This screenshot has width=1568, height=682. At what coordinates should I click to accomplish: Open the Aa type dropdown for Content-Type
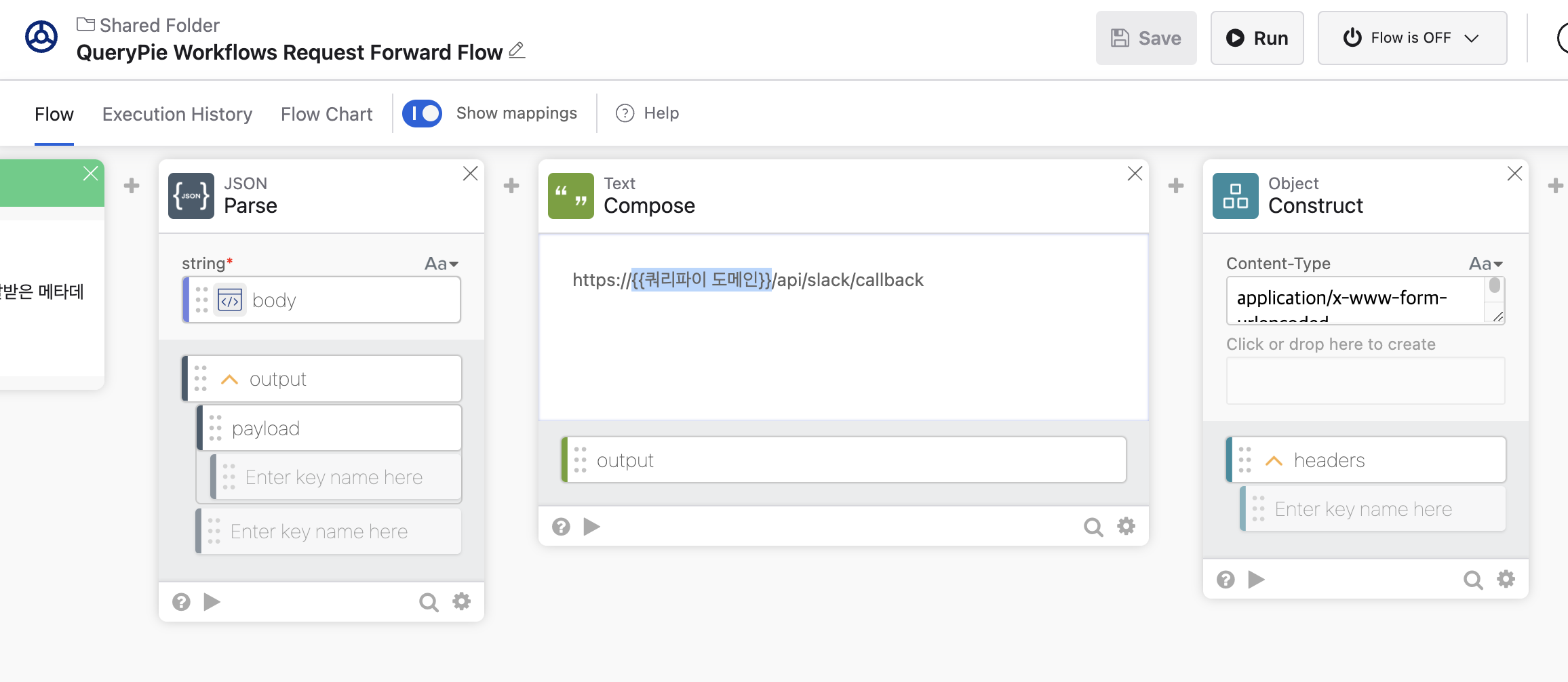(1486, 264)
